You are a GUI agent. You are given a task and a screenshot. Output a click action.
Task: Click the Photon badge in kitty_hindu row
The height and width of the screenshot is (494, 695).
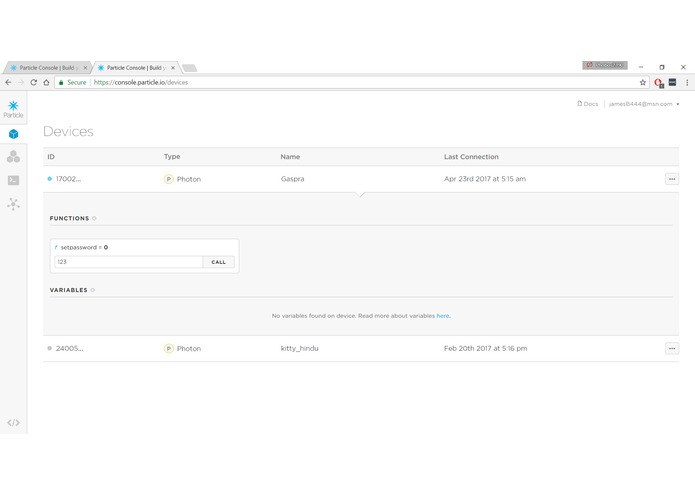coord(168,349)
